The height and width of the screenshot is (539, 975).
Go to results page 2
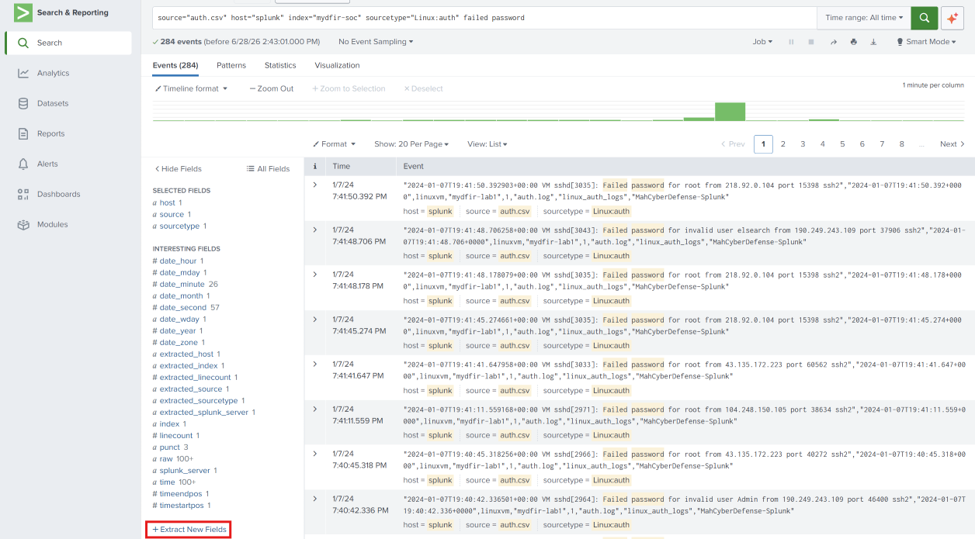tap(783, 144)
